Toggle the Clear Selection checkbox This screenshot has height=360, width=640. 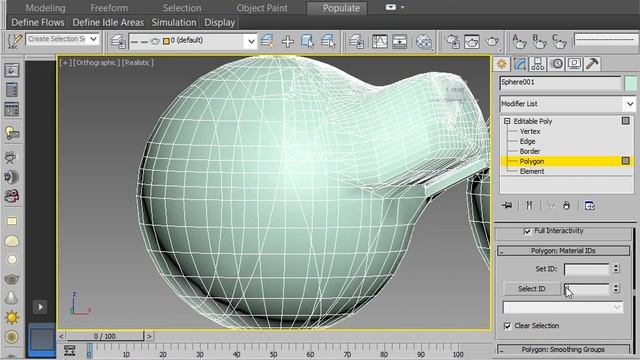pos(507,326)
